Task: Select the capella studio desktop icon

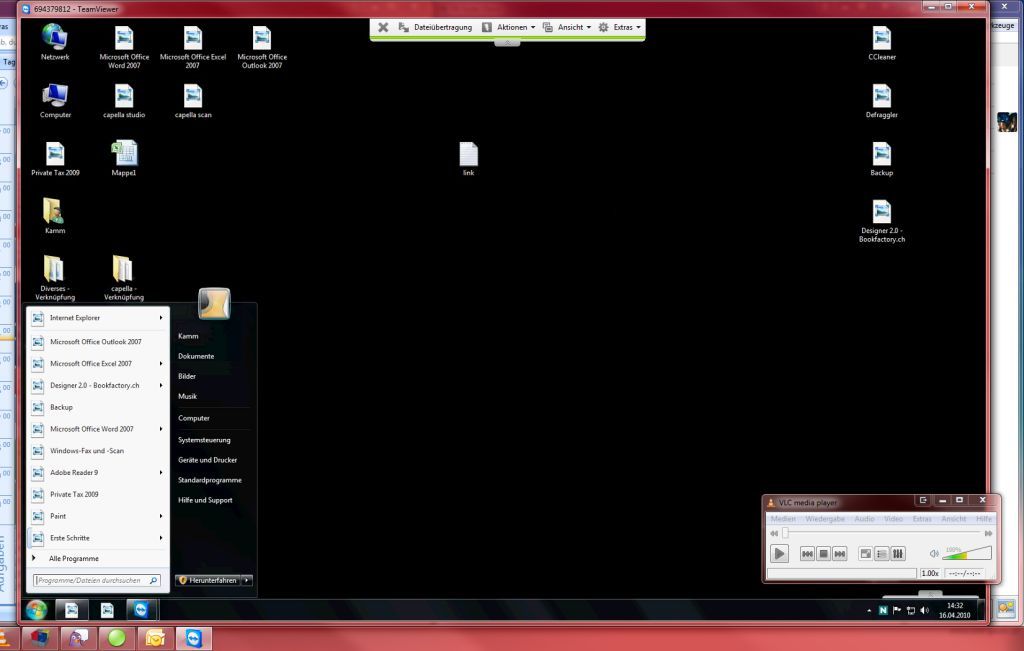Action: (x=124, y=101)
